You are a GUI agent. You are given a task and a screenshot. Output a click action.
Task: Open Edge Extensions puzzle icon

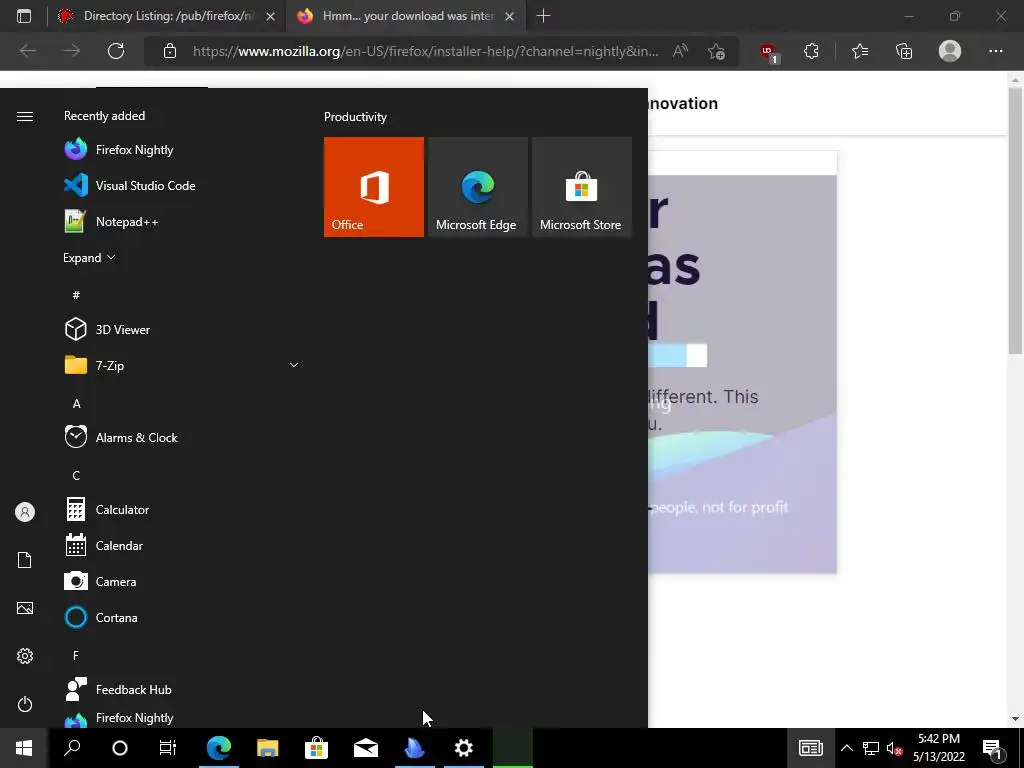point(811,51)
